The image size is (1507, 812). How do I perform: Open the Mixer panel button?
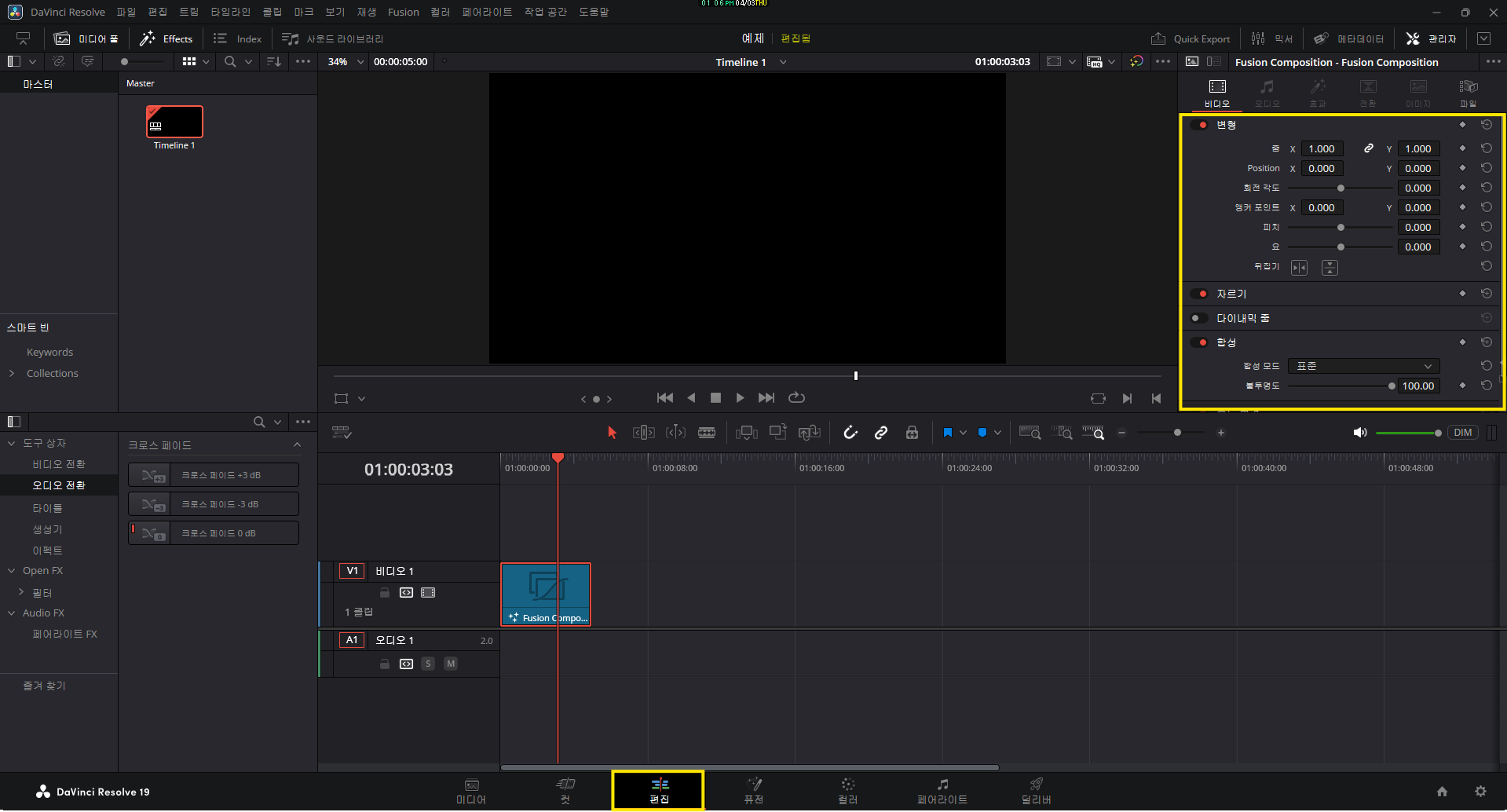pyautogui.click(x=1272, y=38)
